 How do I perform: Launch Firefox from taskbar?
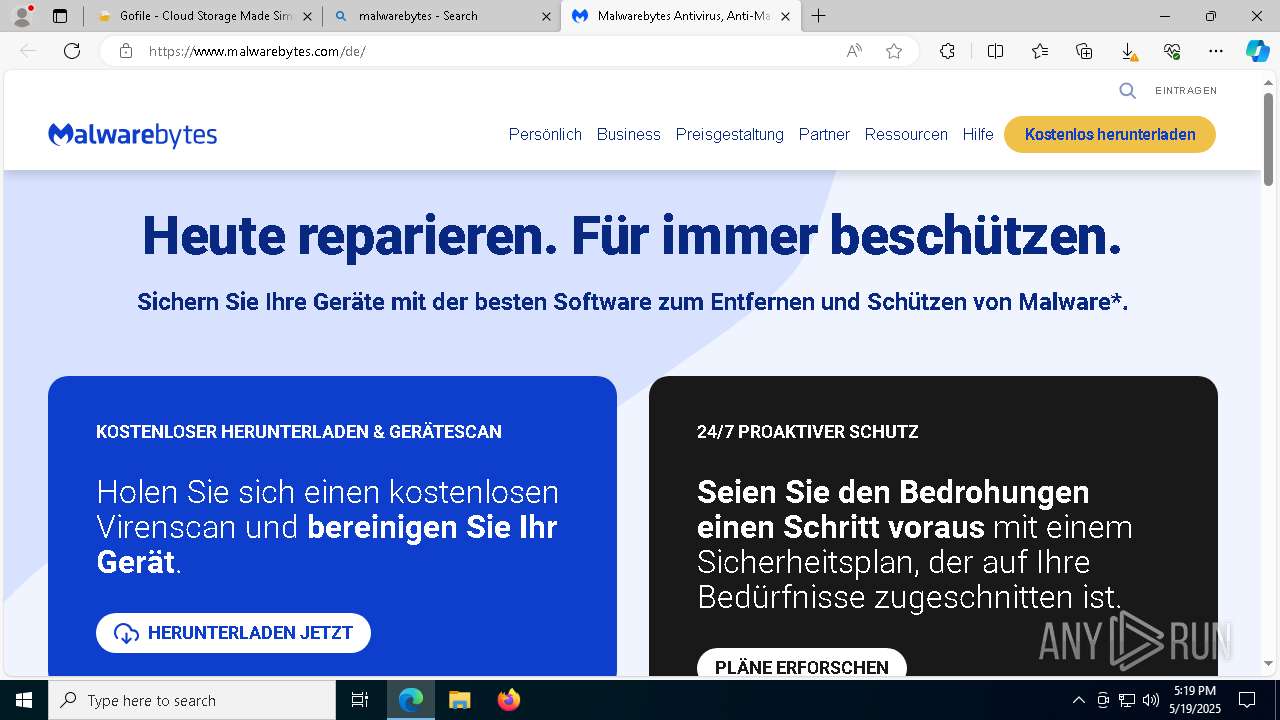(x=508, y=700)
